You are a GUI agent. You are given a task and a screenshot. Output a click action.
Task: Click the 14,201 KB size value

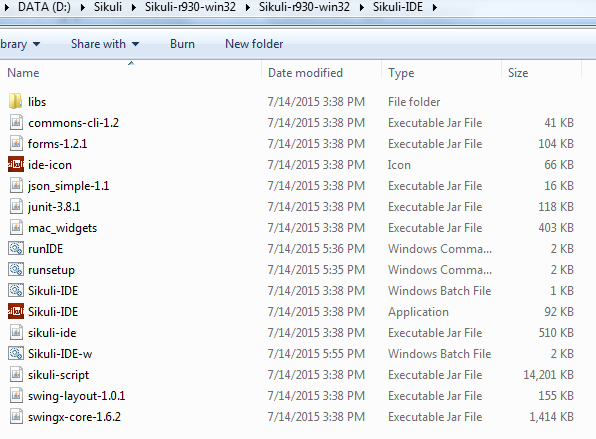pyautogui.click(x=548, y=375)
